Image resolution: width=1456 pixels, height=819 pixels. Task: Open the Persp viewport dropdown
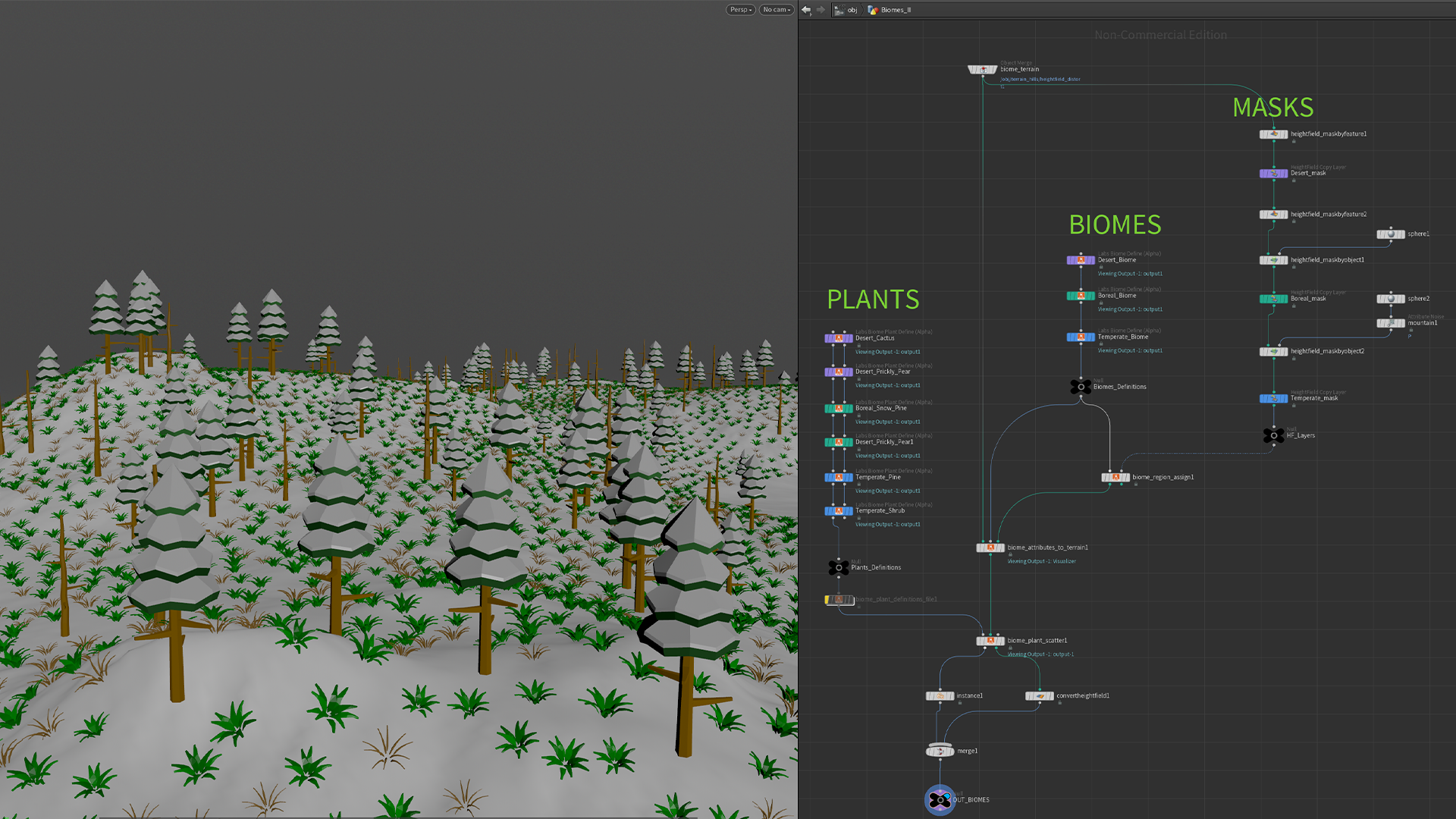tap(739, 10)
